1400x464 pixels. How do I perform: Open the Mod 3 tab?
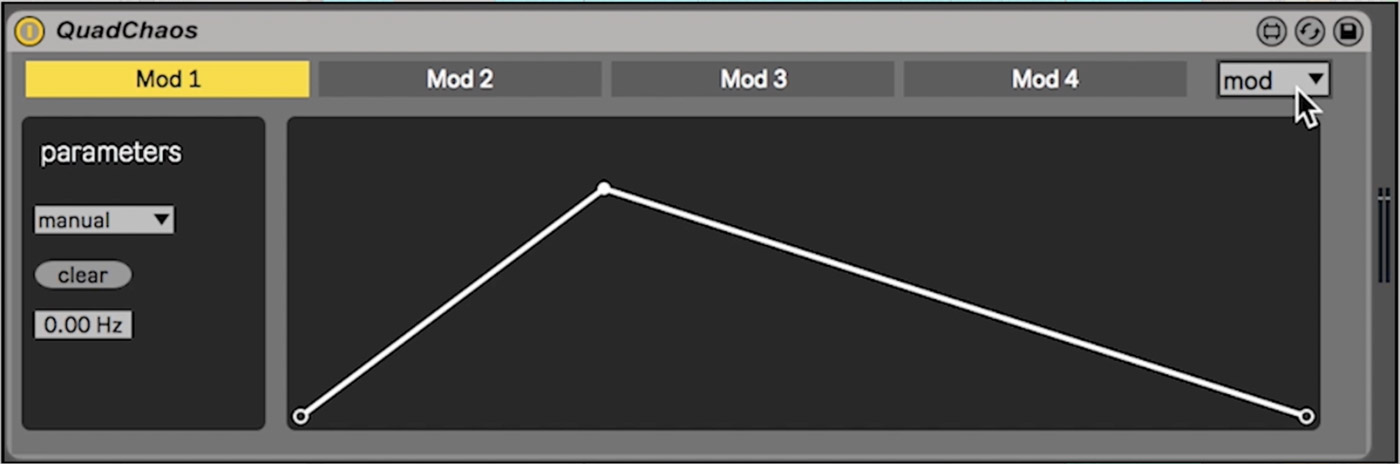(753, 79)
